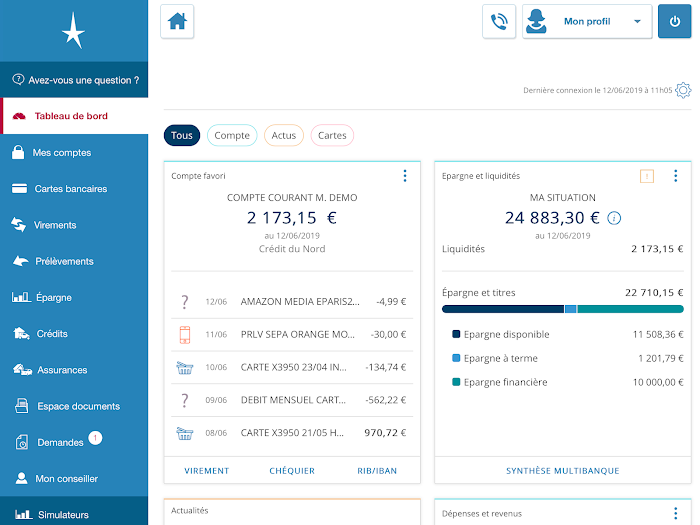700x525 pixels.
Task: Open Compte favori three-dot menu
Action: [405, 176]
